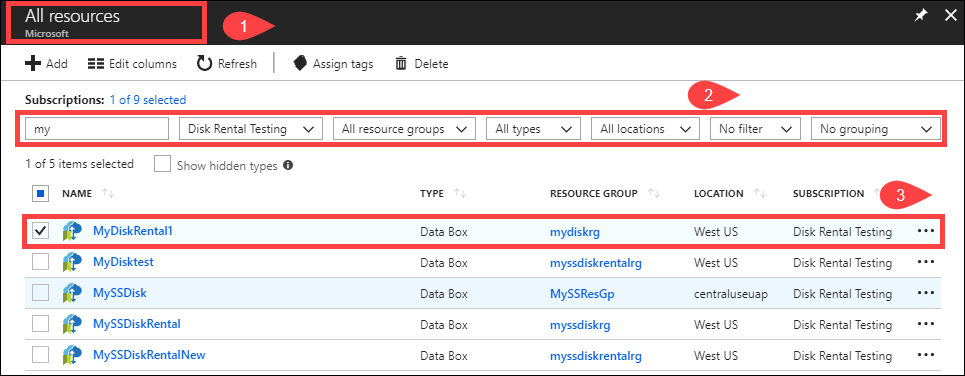Expand the Disk Rental Testing dropdown
The width and height of the screenshot is (965, 376).
250,129
